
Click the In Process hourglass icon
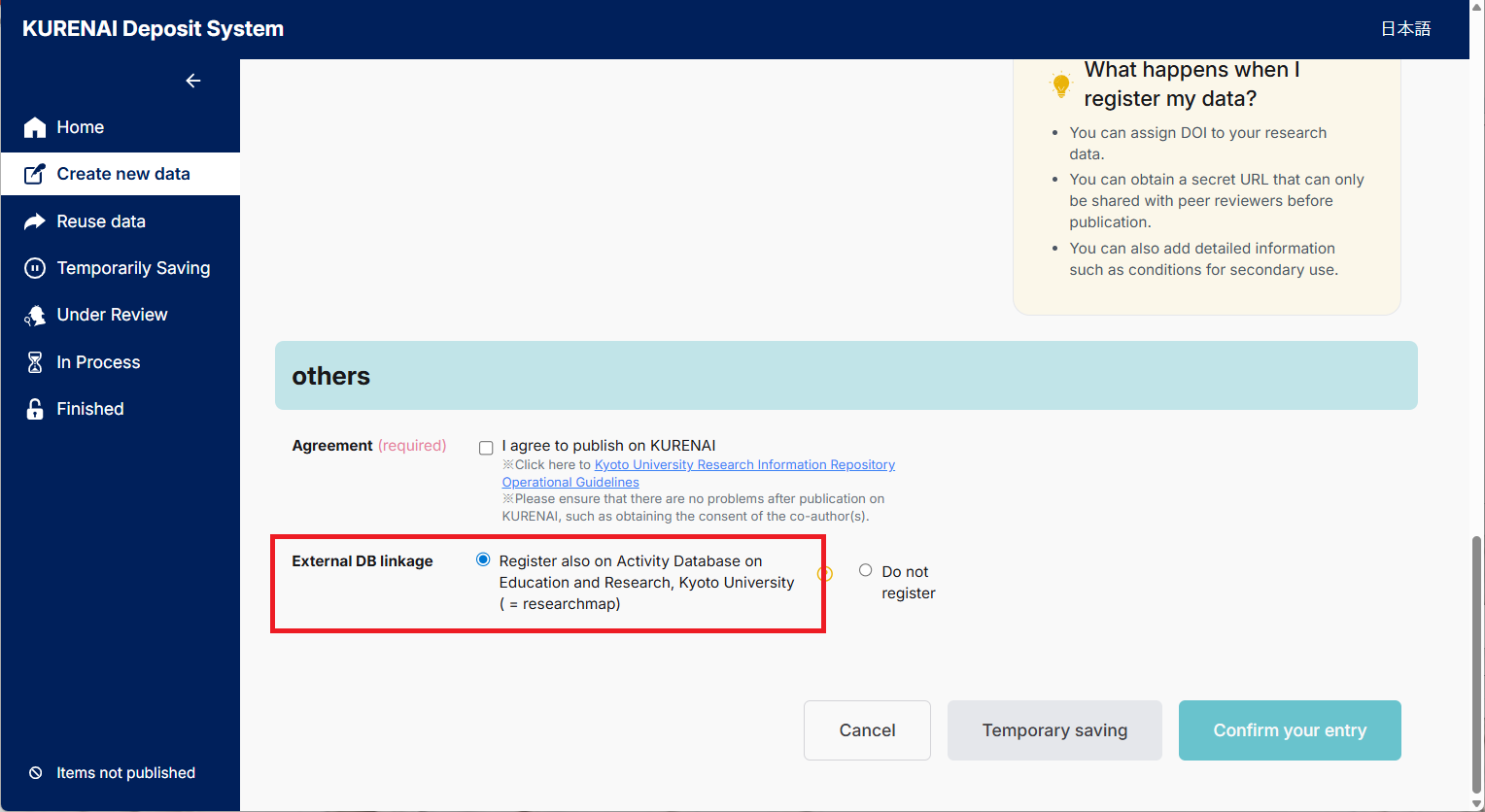coord(33,361)
